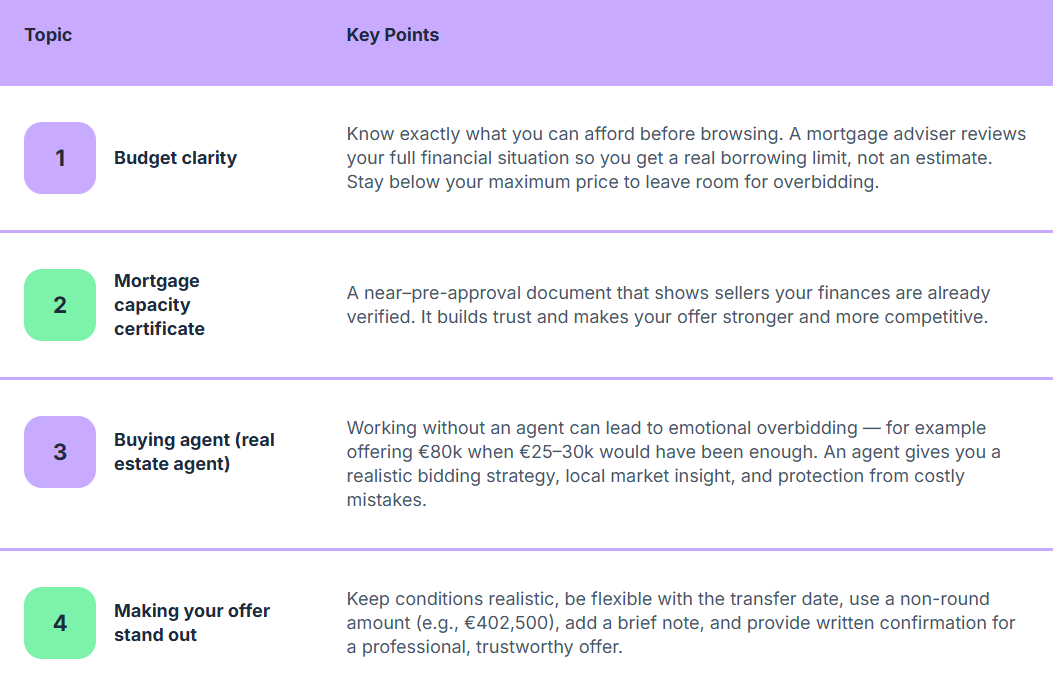Click the green number 2 badge

(60, 305)
